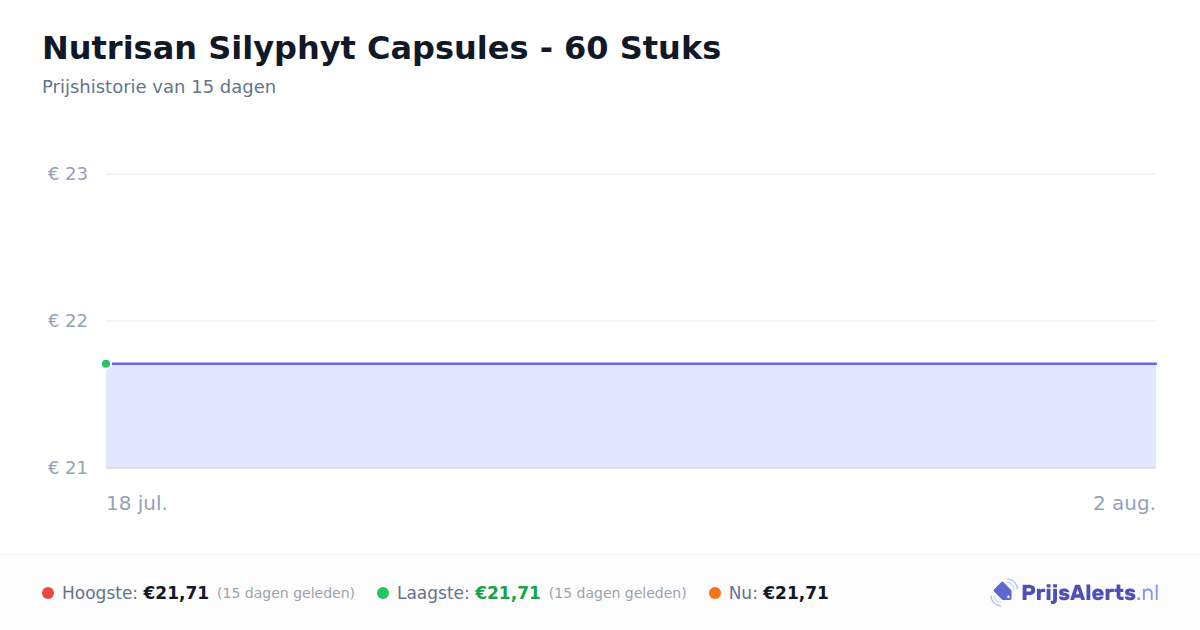
Task: Click the PrijsAlerts tag logo icon
Action: [x=1003, y=593]
